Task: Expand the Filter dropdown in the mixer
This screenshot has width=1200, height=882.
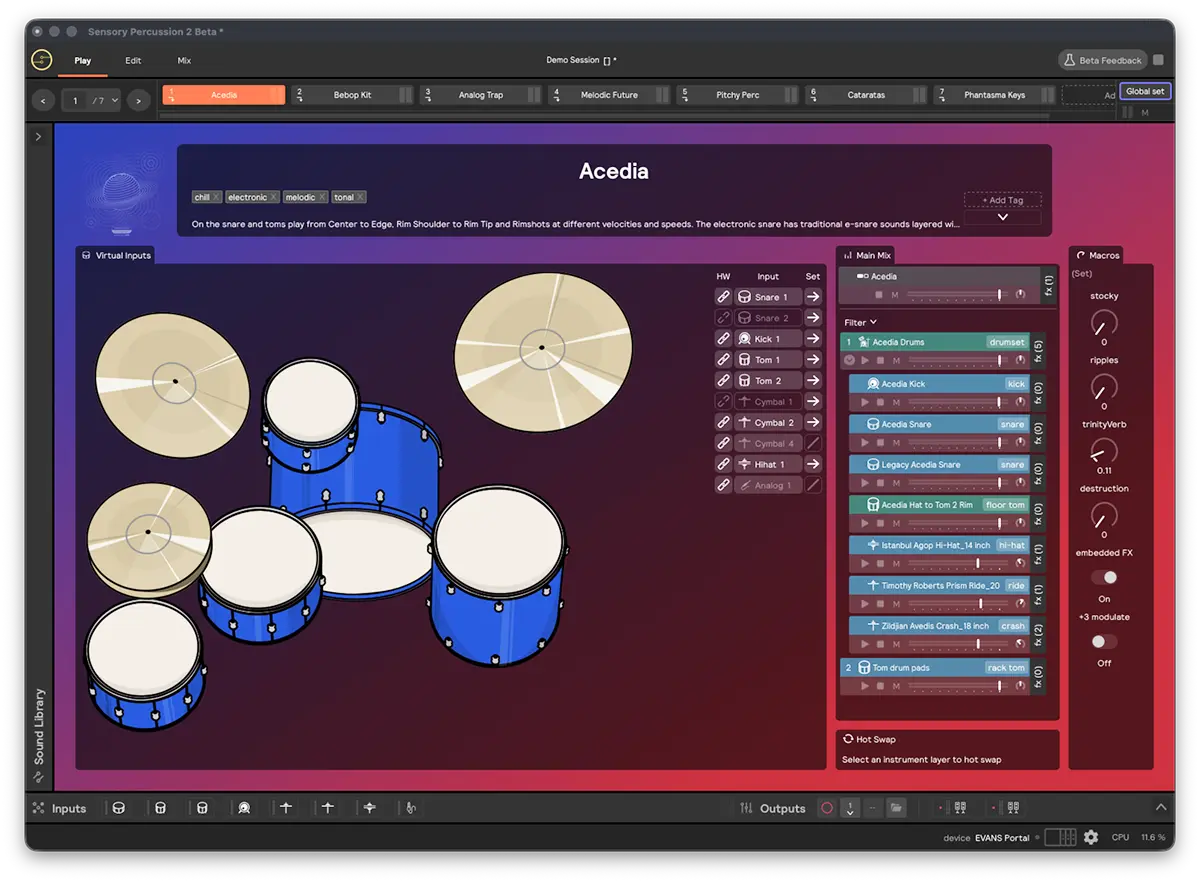Action: [860, 321]
